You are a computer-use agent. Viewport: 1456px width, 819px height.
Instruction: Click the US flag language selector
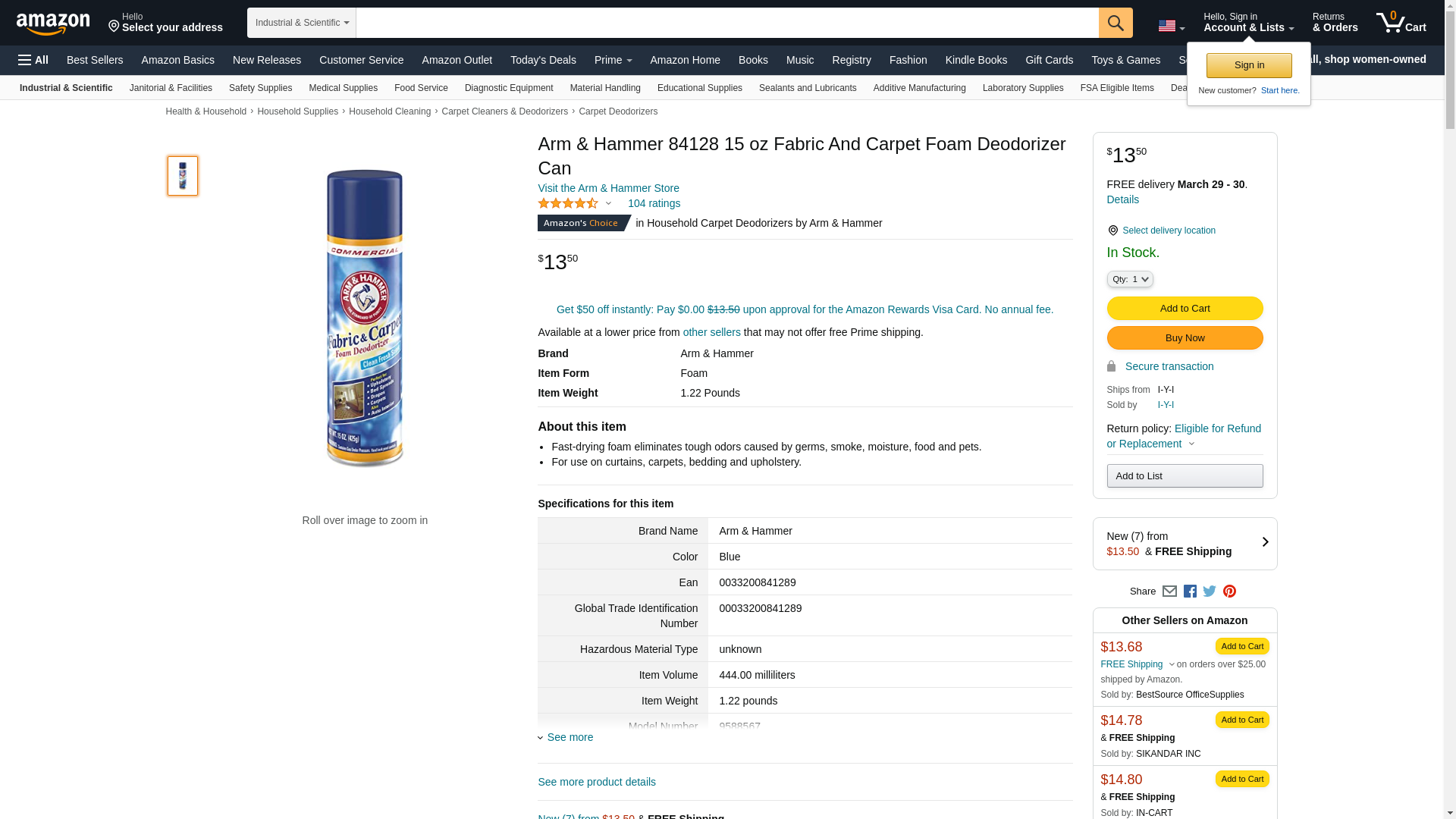coord(1171,26)
